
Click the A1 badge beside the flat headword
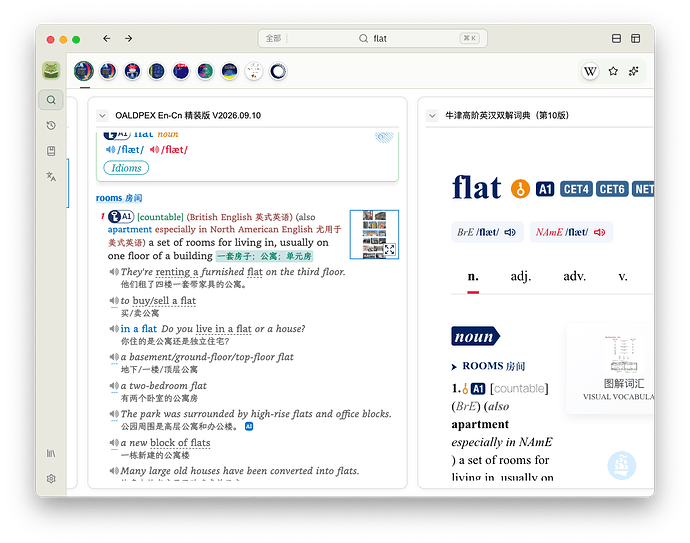coord(545,189)
